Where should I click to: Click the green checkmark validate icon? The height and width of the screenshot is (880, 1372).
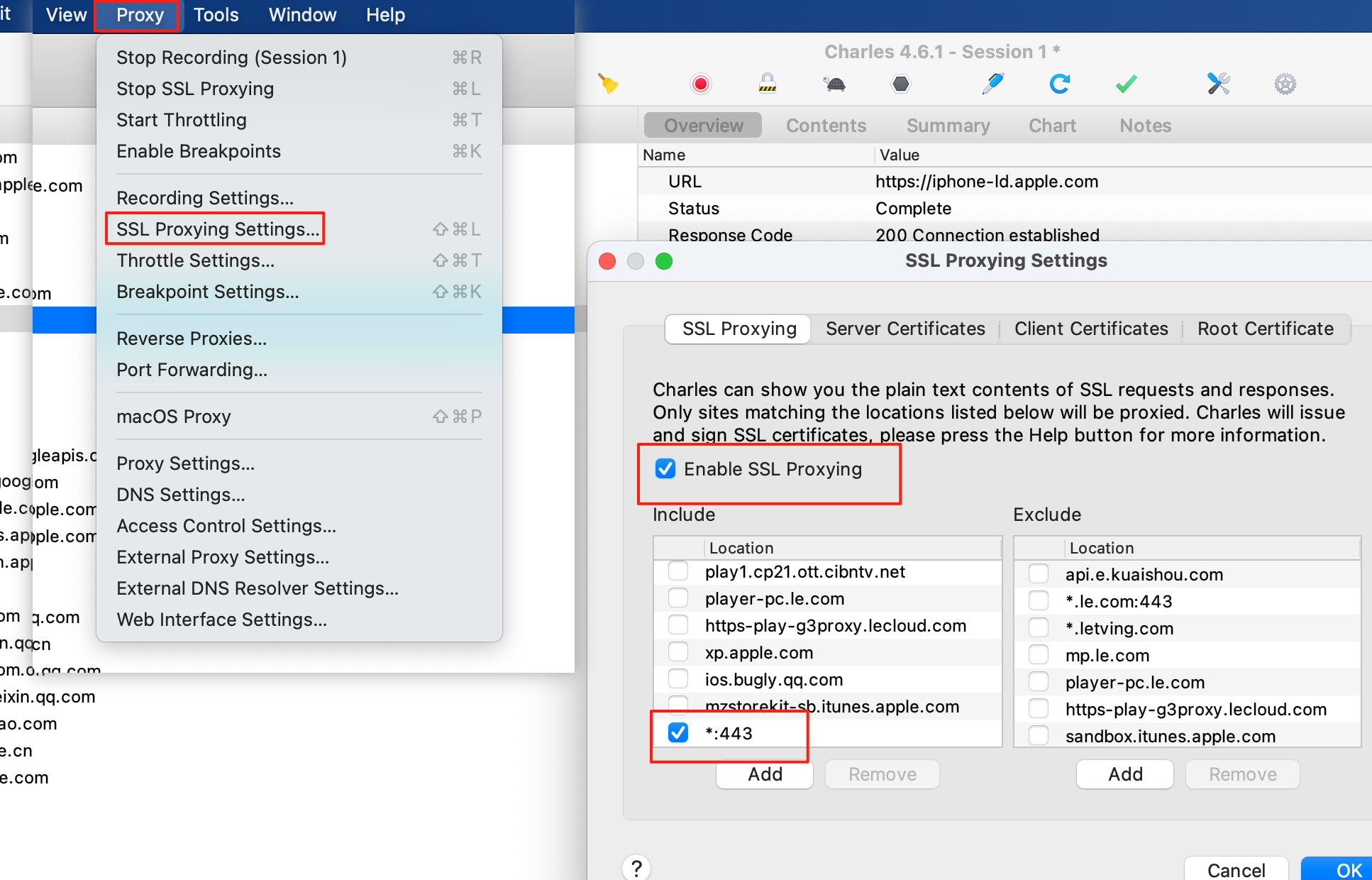(x=1126, y=84)
